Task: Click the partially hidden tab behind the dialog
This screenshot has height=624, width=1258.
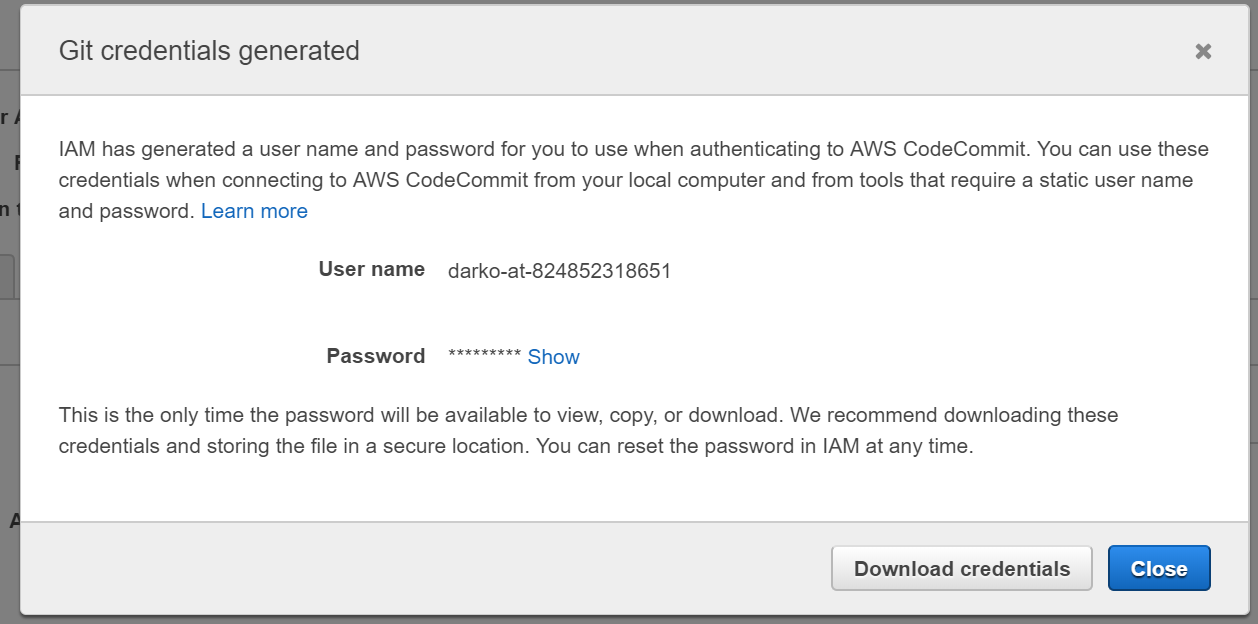Action: [x=7, y=276]
